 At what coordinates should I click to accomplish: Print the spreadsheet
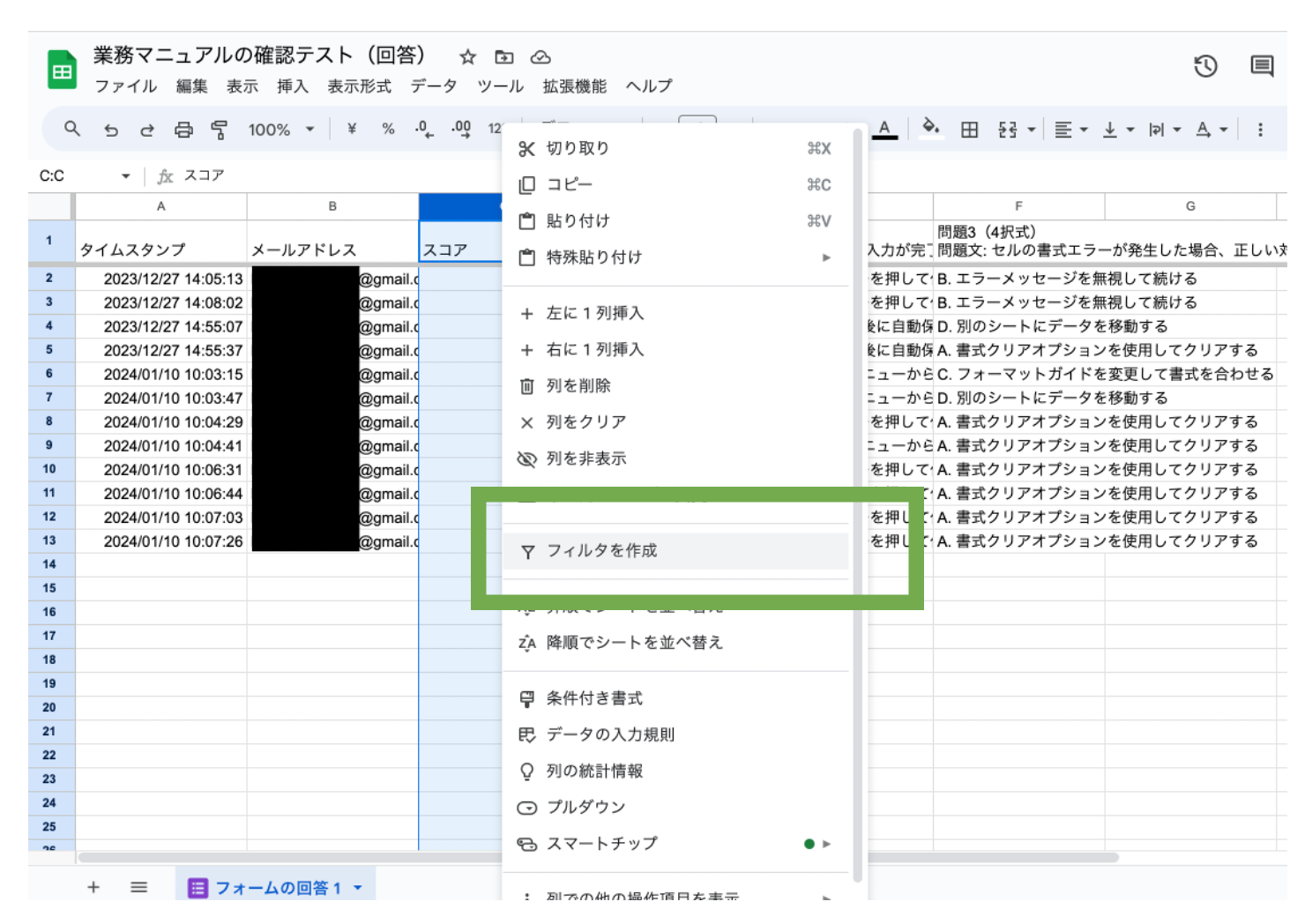183,130
